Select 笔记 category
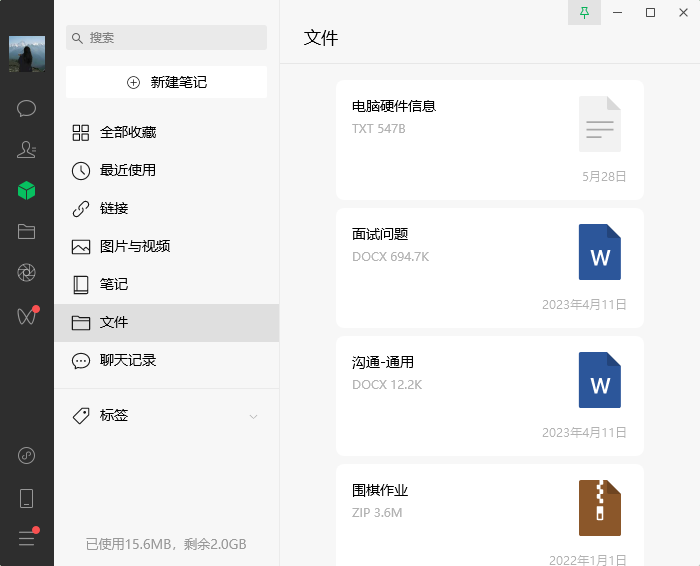This screenshot has width=700, height=566. click(167, 284)
